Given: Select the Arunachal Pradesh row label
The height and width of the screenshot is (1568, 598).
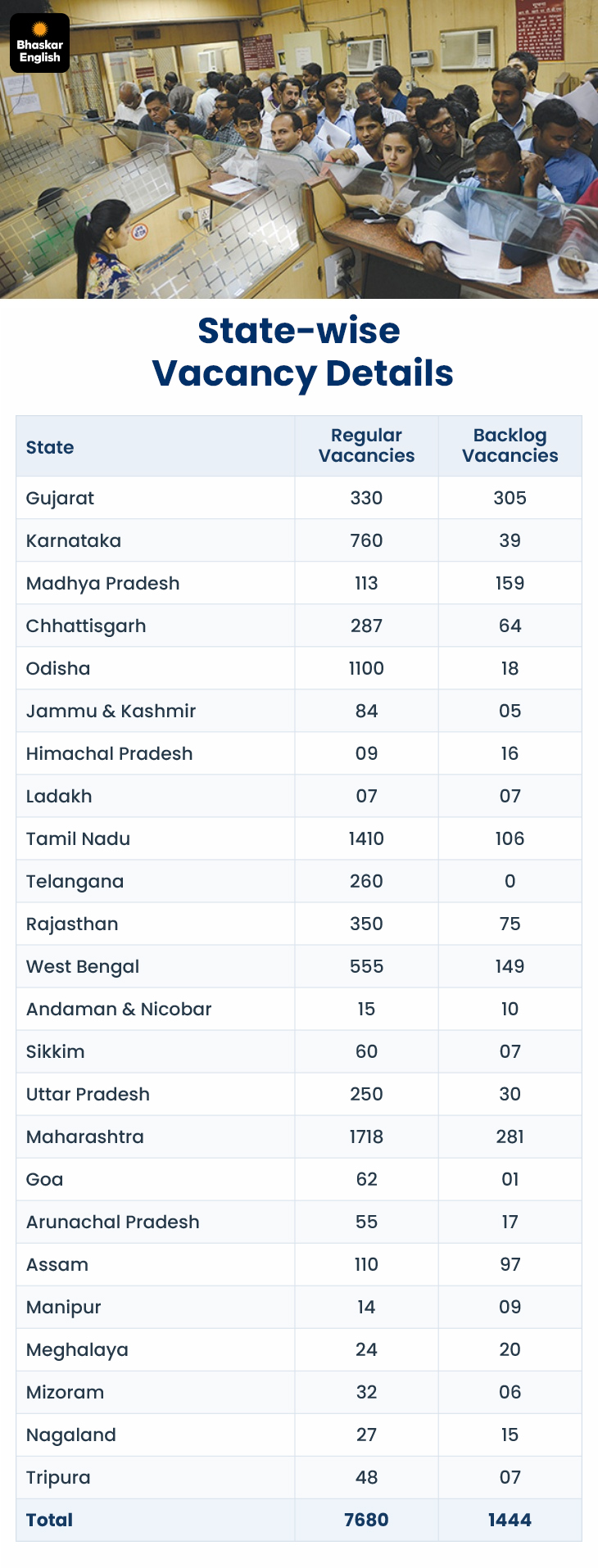Looking at the screenshot, I should [x=112, y=1222].
